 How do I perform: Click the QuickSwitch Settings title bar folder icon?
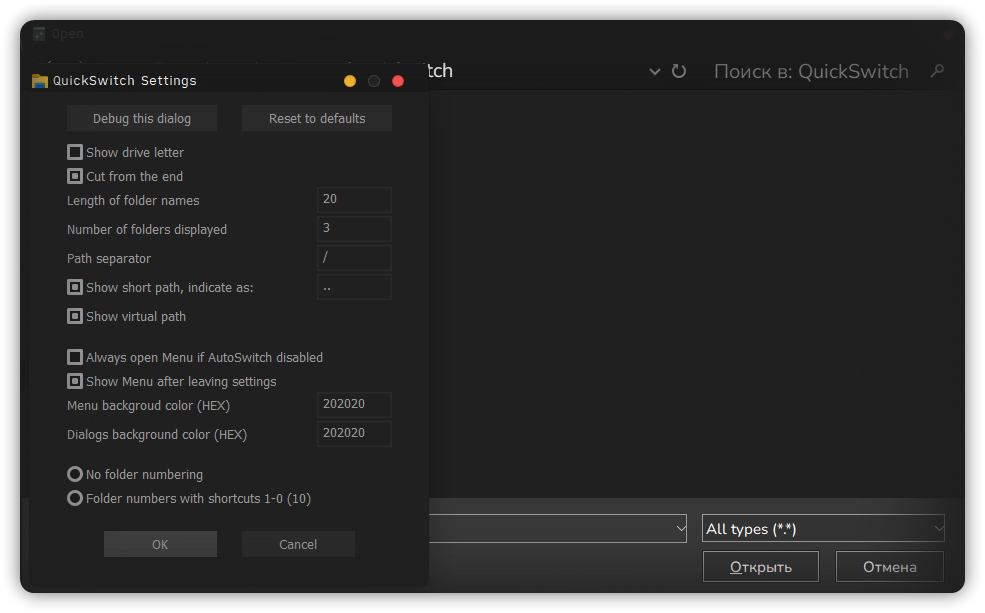pos(40,81)
